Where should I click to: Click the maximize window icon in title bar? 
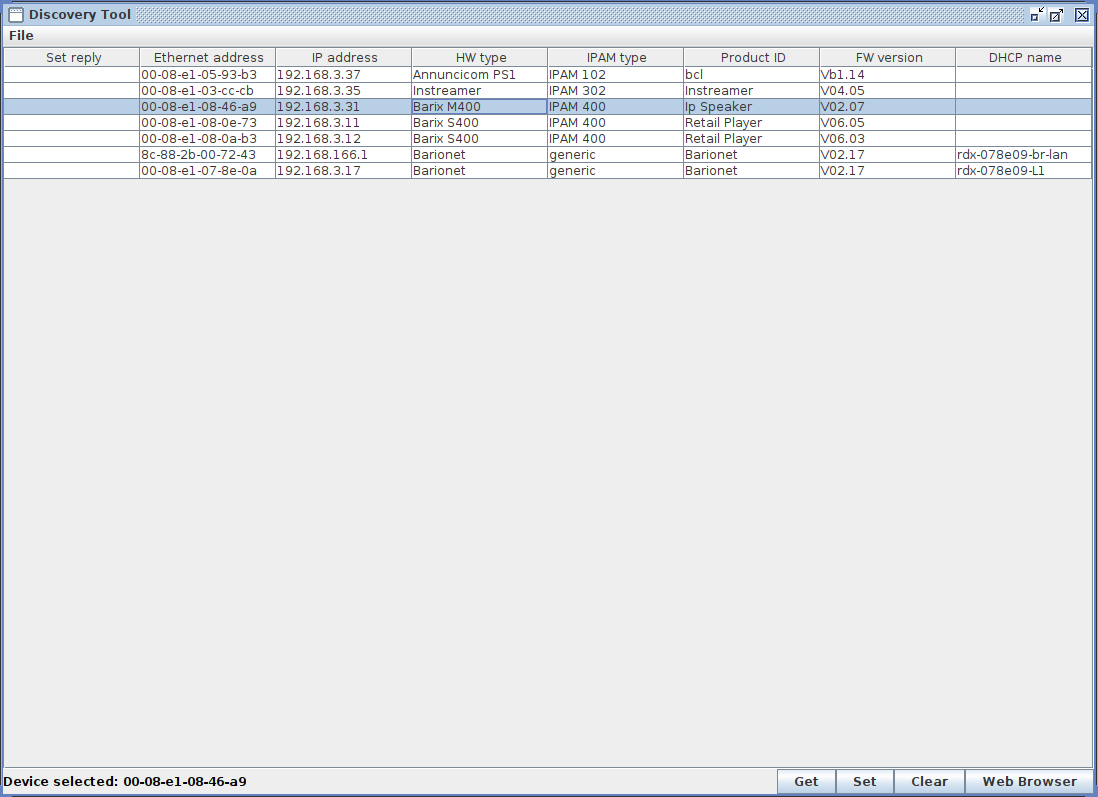pyautogui.click(x=1057, y=15)
